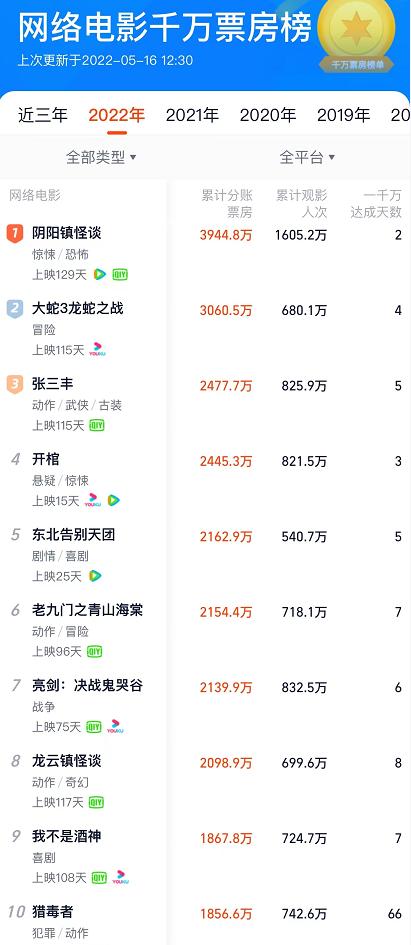Tap the 累计分账票房 column header
The image size is (411, 945).
(227, 204)
